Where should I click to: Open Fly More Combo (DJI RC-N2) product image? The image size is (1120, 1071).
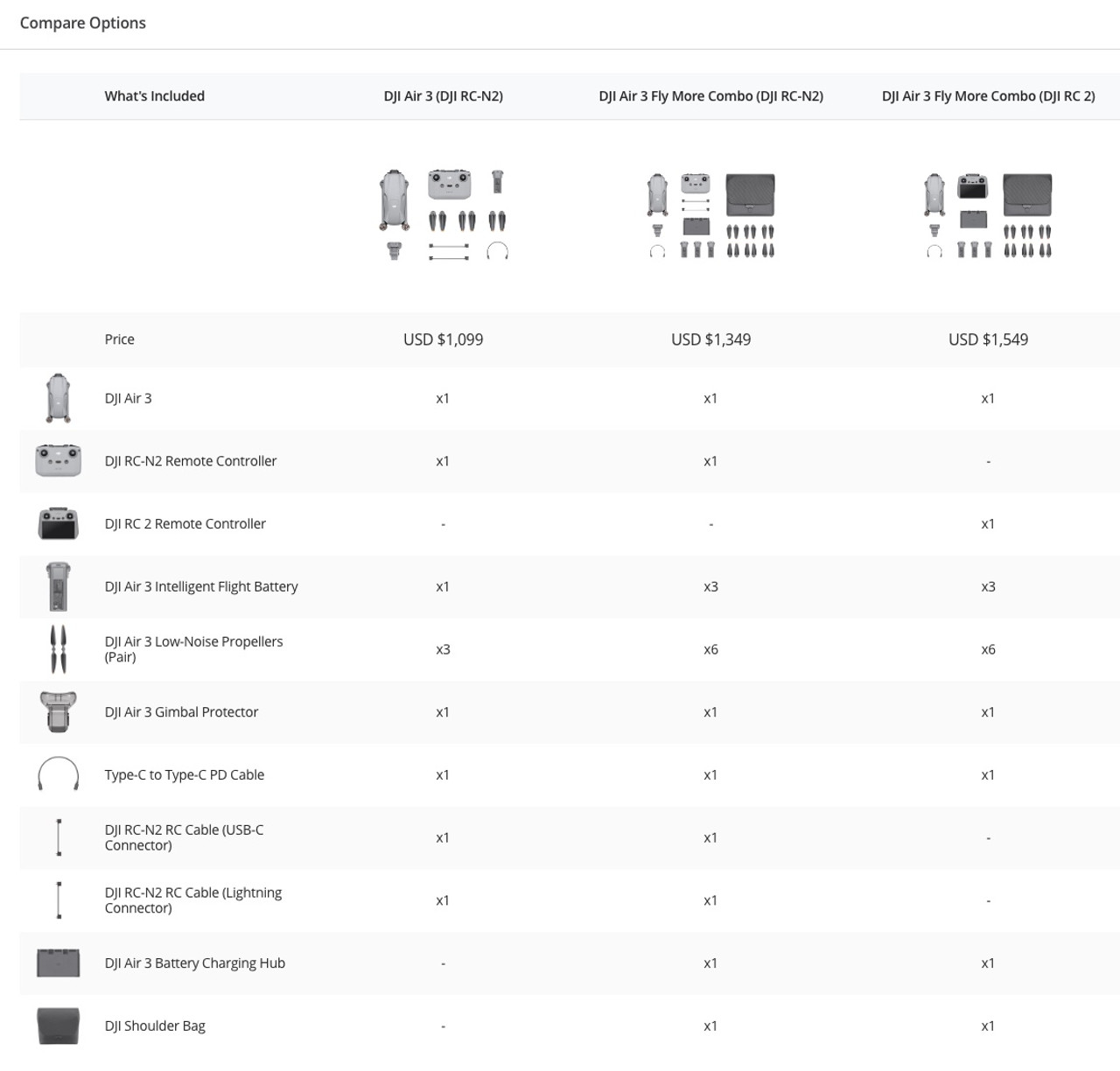pos(711,215)
